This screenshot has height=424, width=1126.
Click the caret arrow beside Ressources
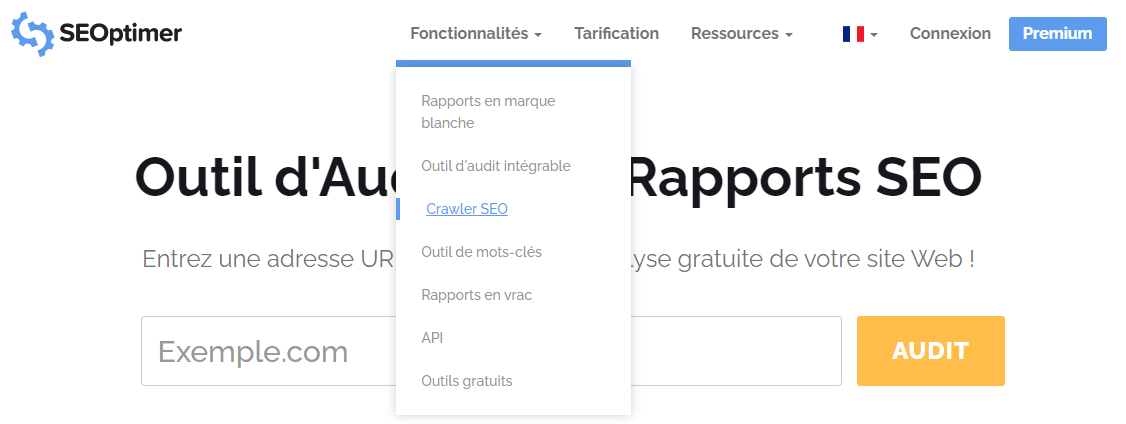point(788,35)
